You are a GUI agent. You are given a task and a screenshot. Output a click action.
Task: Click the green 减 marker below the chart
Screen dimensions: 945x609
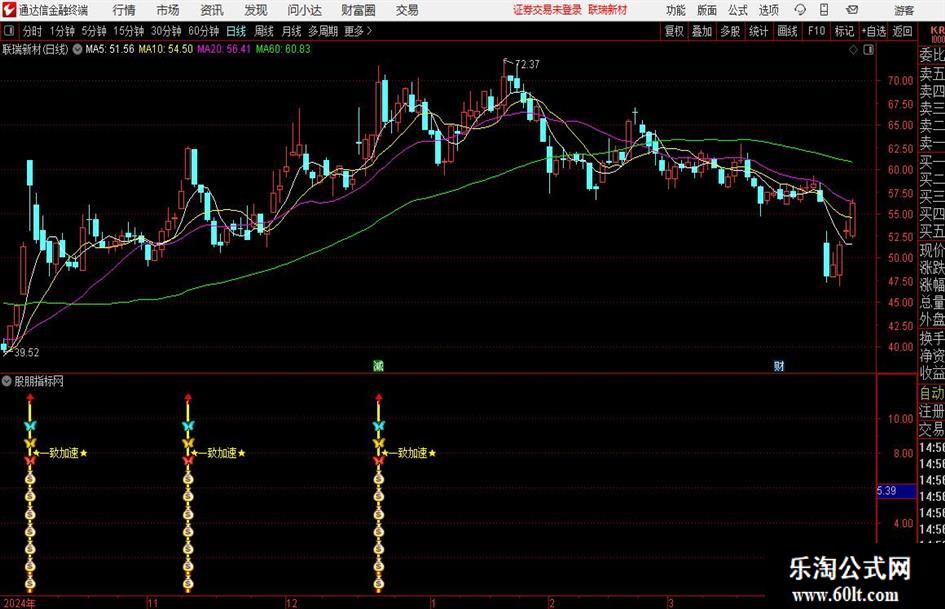coord(378,365)
